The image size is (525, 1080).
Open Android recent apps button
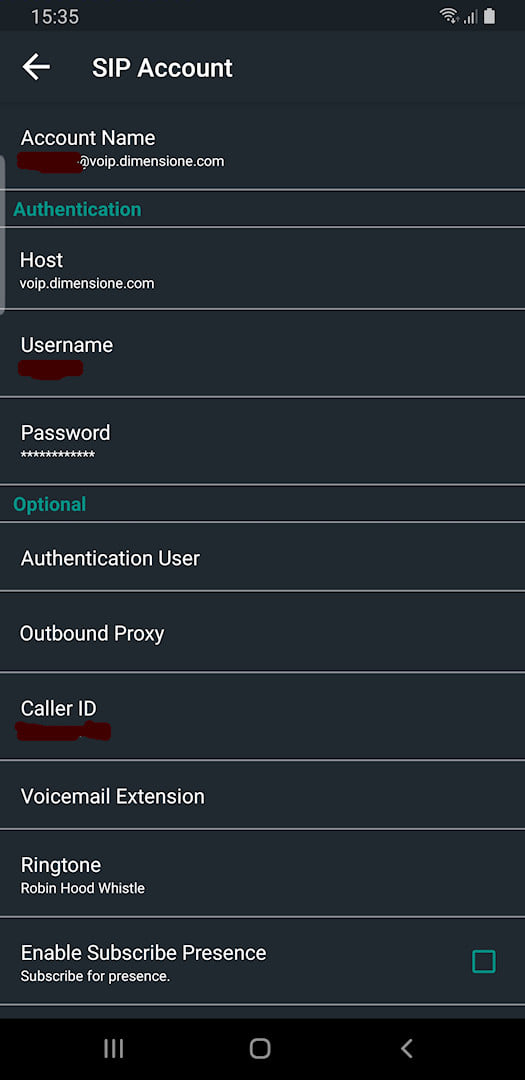click(114, 1048)
